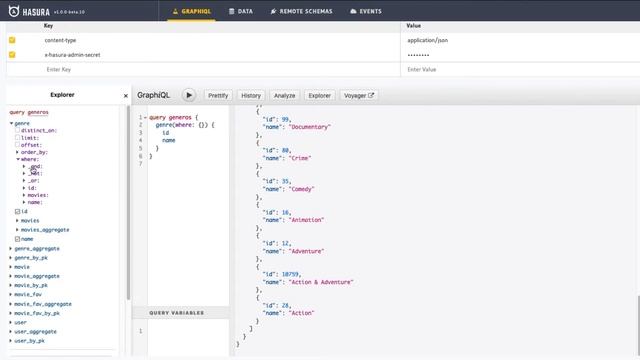
Task: Expand the movie node
Action: [x=11, y=267]
